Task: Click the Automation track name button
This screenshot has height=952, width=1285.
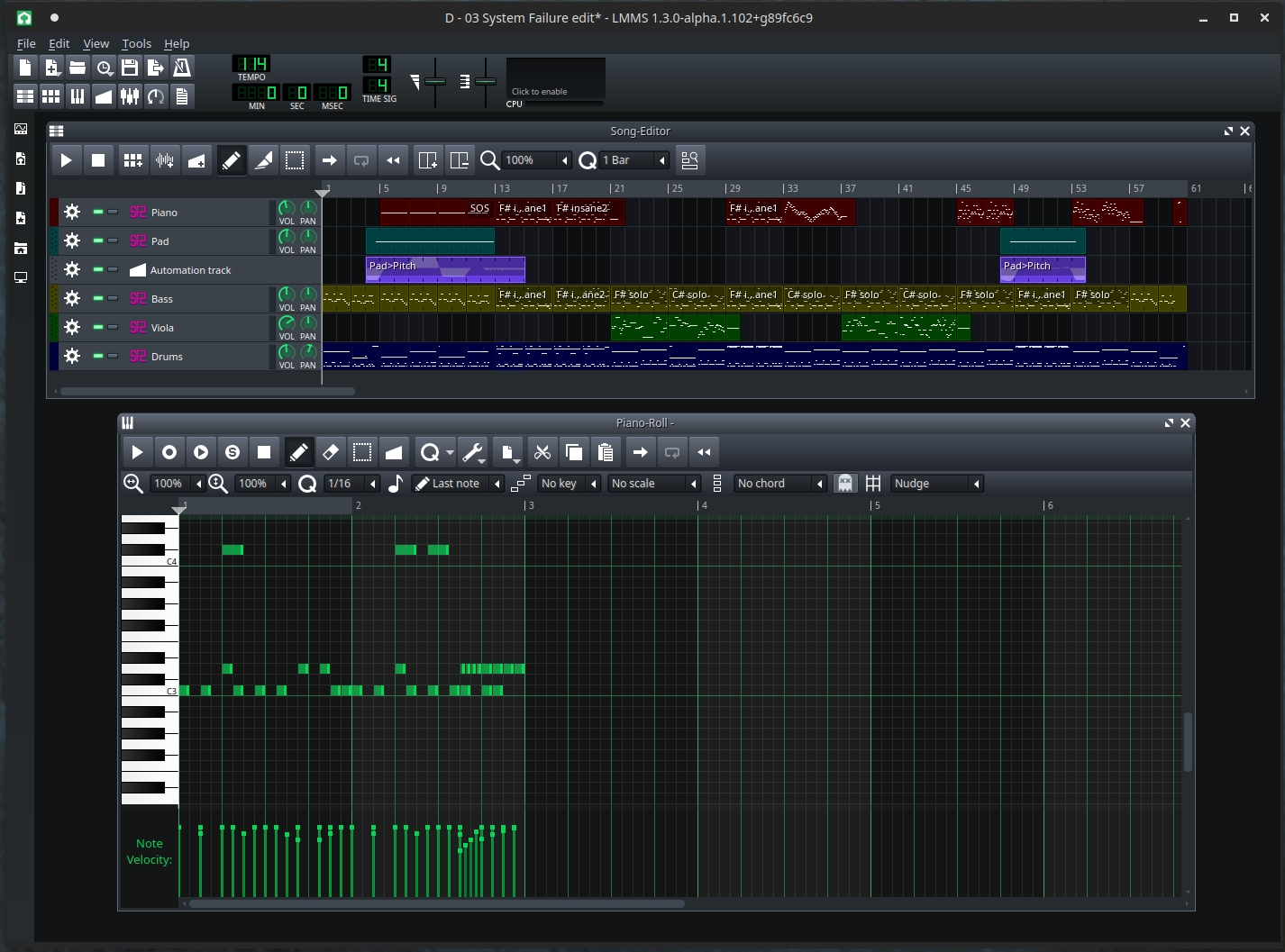Action: coord(190,270)
